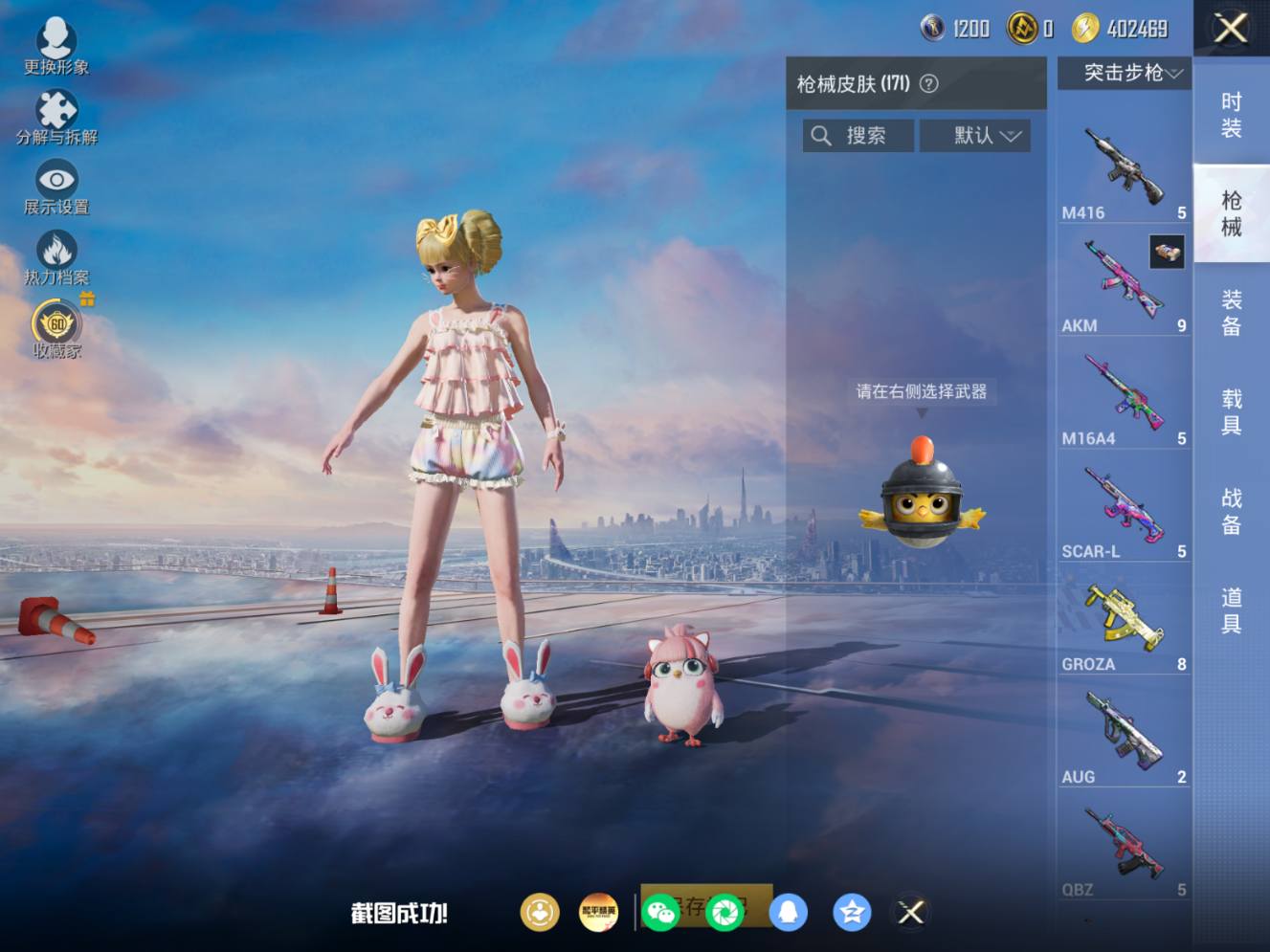
Task: Switch to the 载具 tab
Action: [x=1231, y=412]
